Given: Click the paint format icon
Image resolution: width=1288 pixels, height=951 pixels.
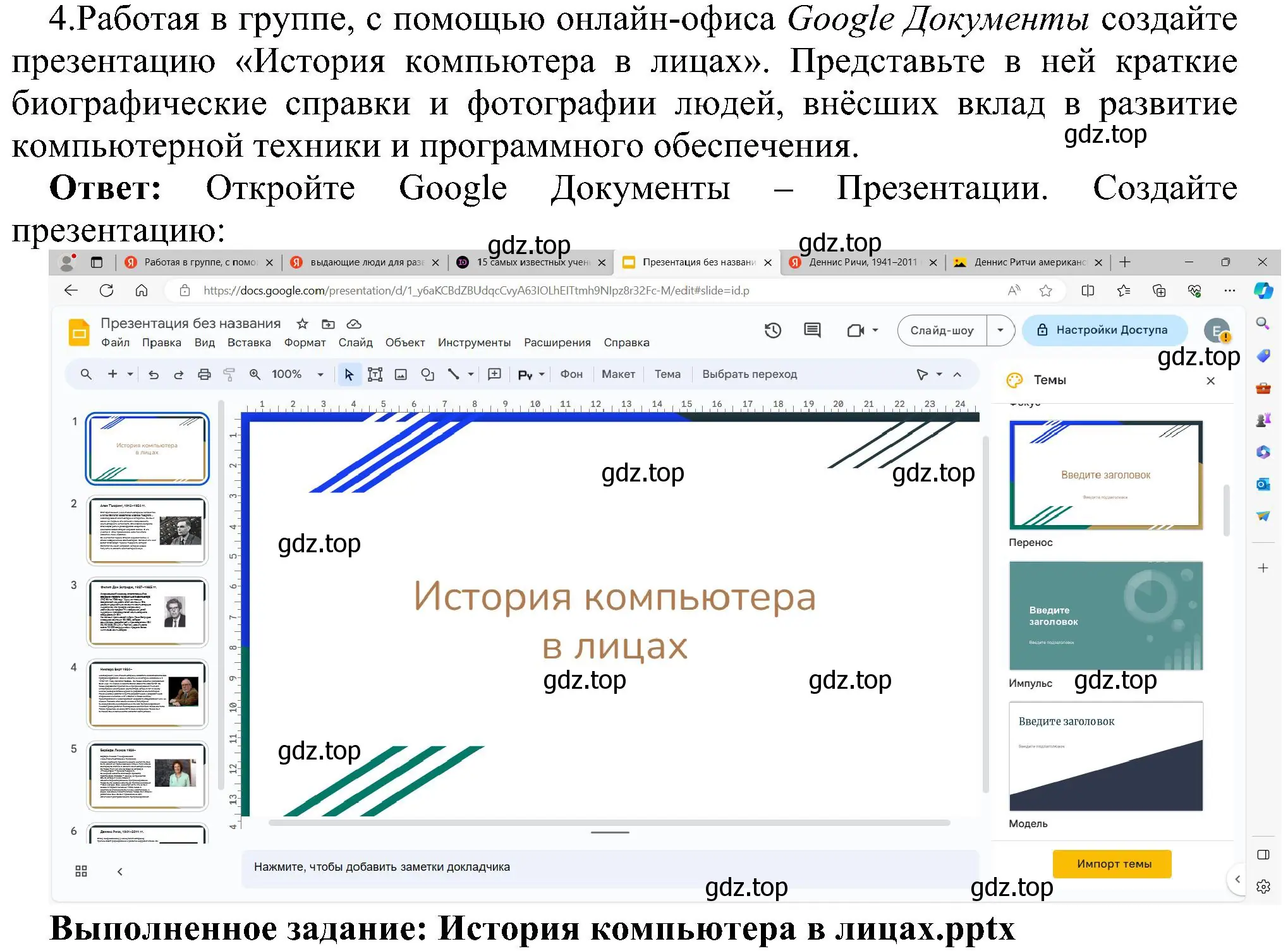Looking at the screenshot, I should pos(229,375).
